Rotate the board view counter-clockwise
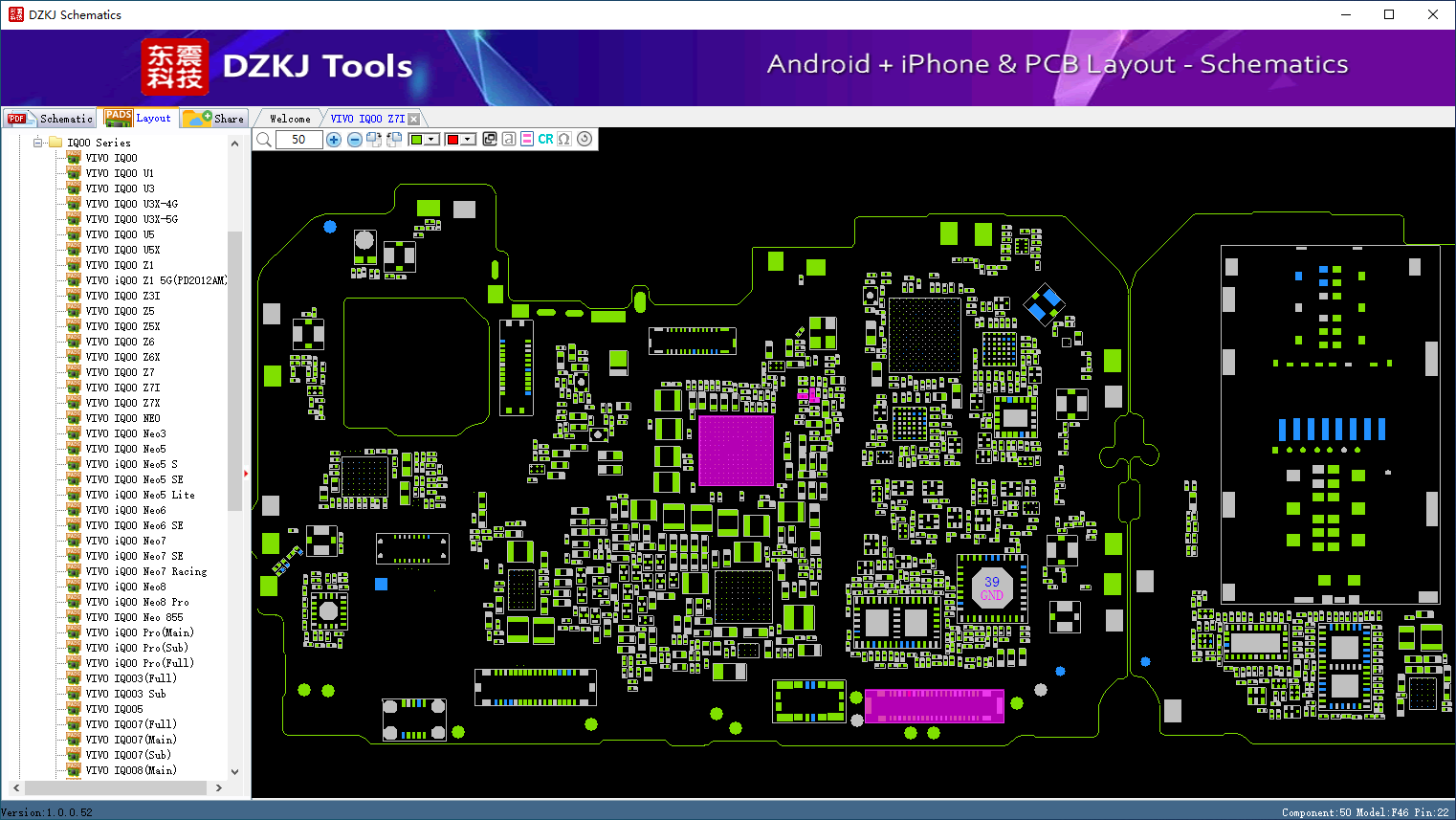 [x=394, y=140]
